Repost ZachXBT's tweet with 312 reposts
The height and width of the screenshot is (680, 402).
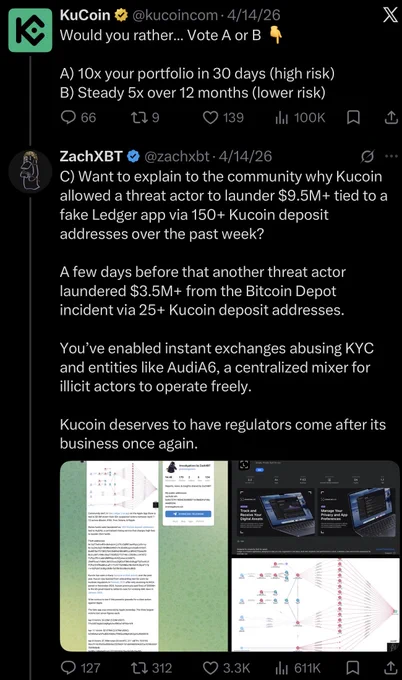[x=151, y=667]
